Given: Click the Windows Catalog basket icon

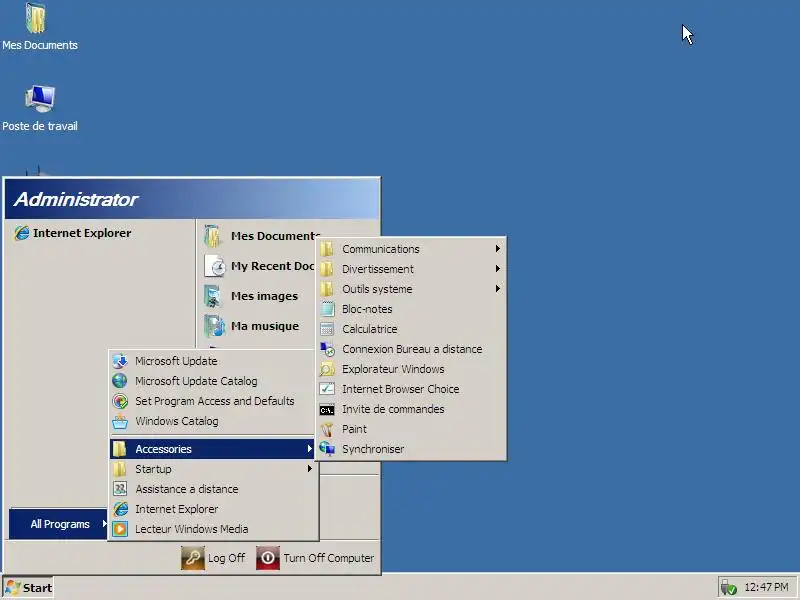Looking at the screenshot, I should pyautogui.click(x=120, y=421).
